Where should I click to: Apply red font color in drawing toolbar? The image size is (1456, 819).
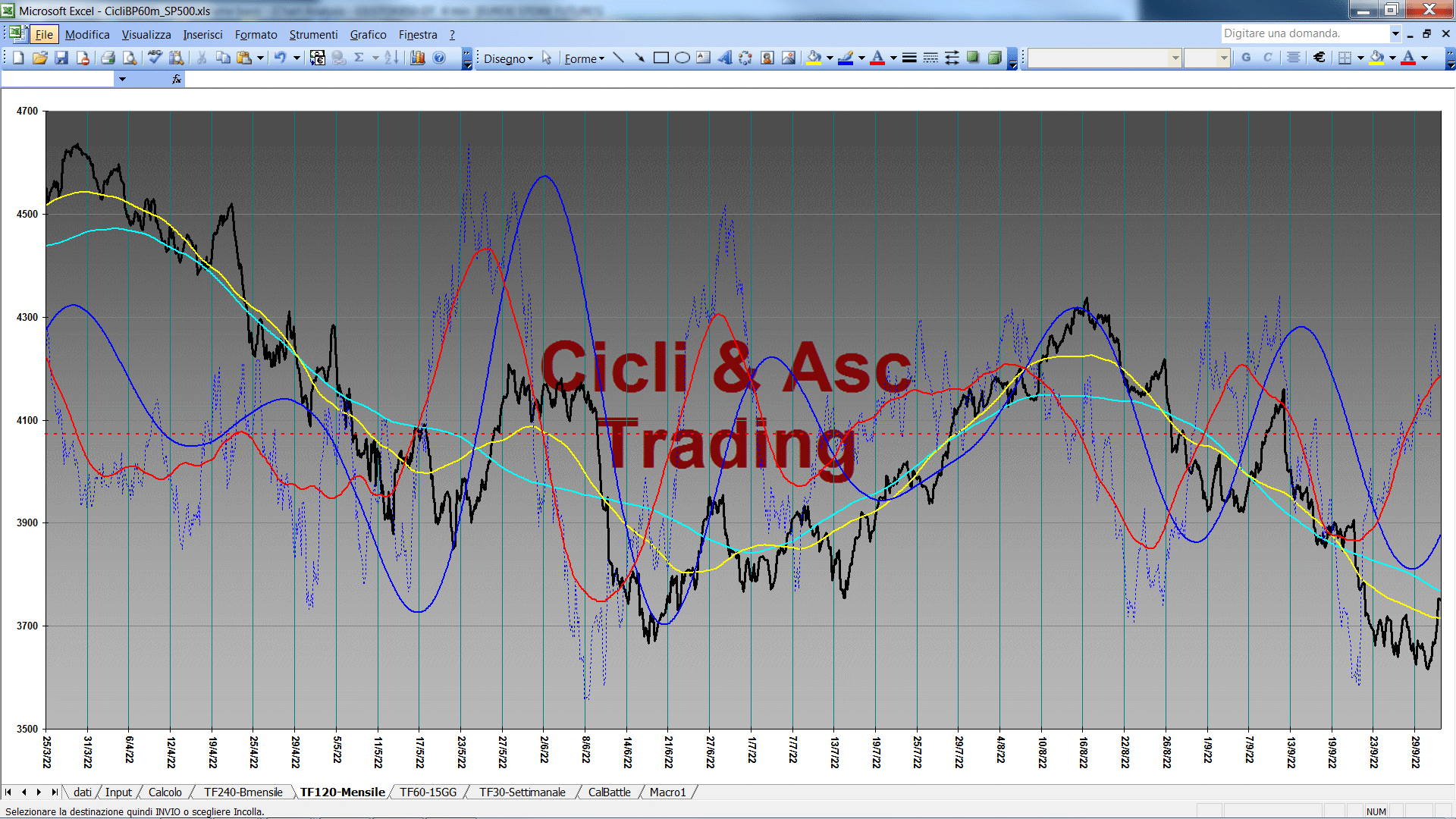click(877, 58)
